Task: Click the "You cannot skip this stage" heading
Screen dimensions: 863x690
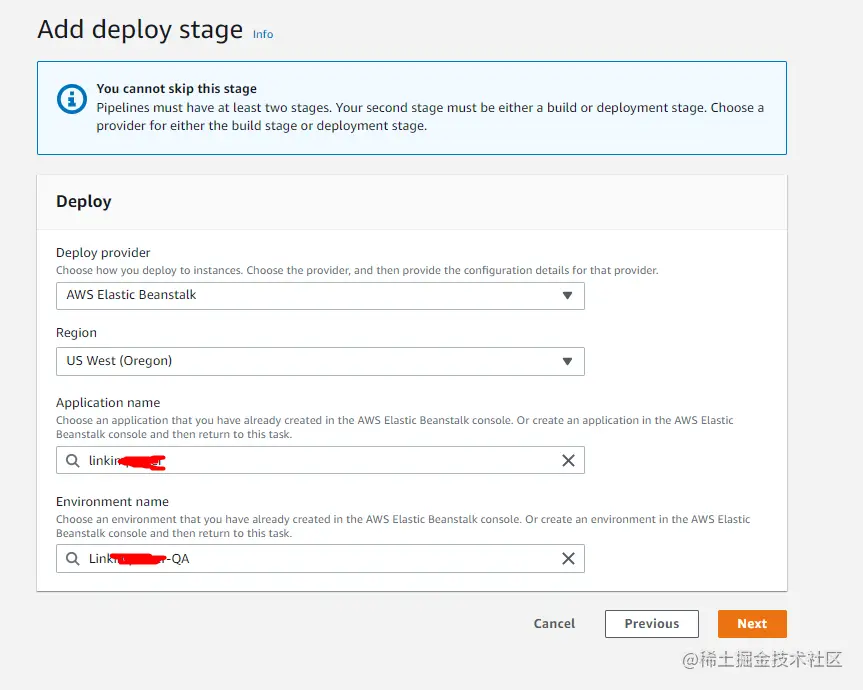Action: (x=176, y=89)
